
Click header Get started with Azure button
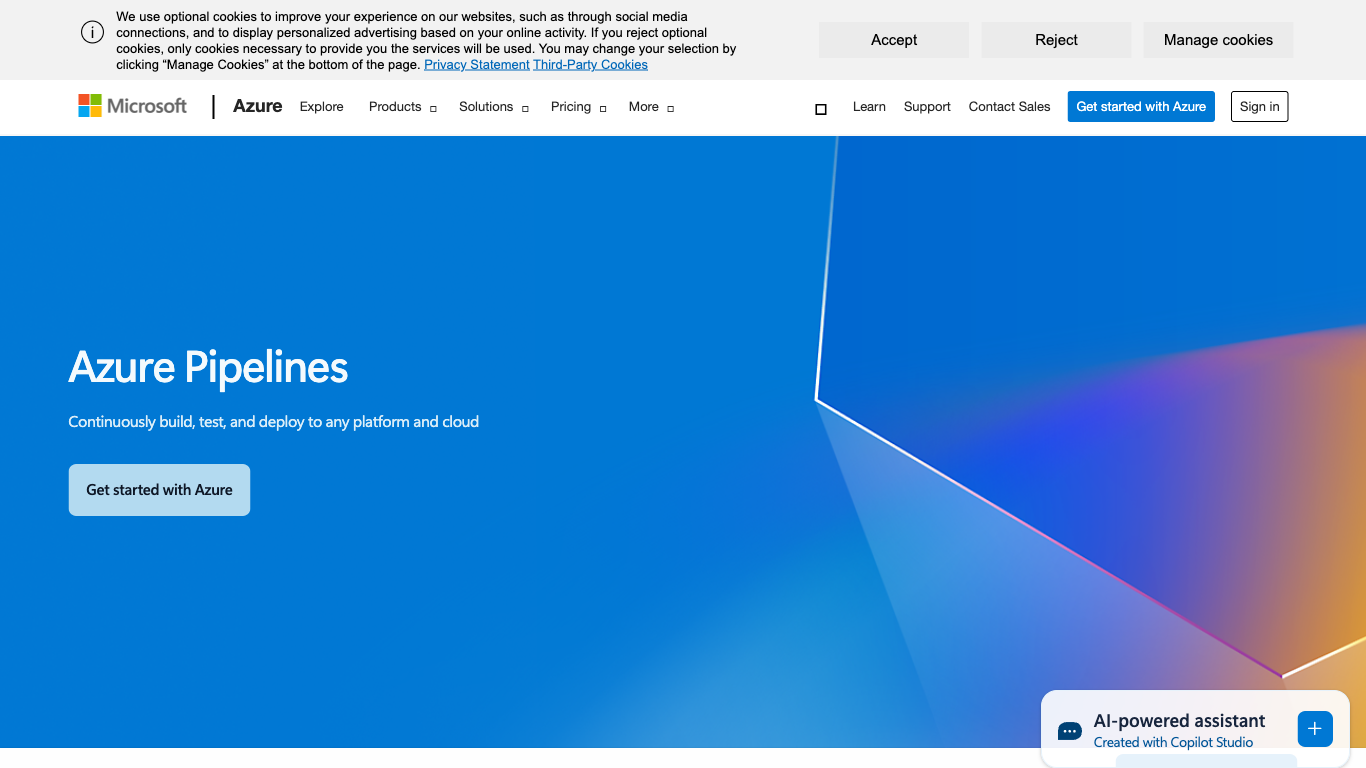point(1141,107)
